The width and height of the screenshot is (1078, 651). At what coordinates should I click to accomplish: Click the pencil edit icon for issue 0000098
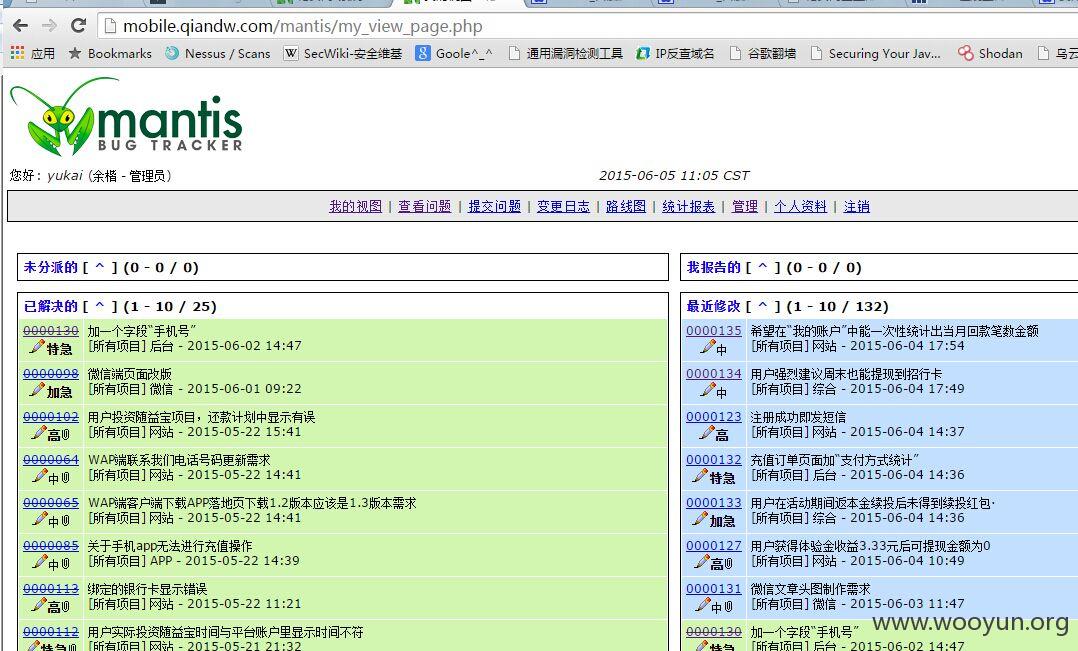tap(36, 390)
